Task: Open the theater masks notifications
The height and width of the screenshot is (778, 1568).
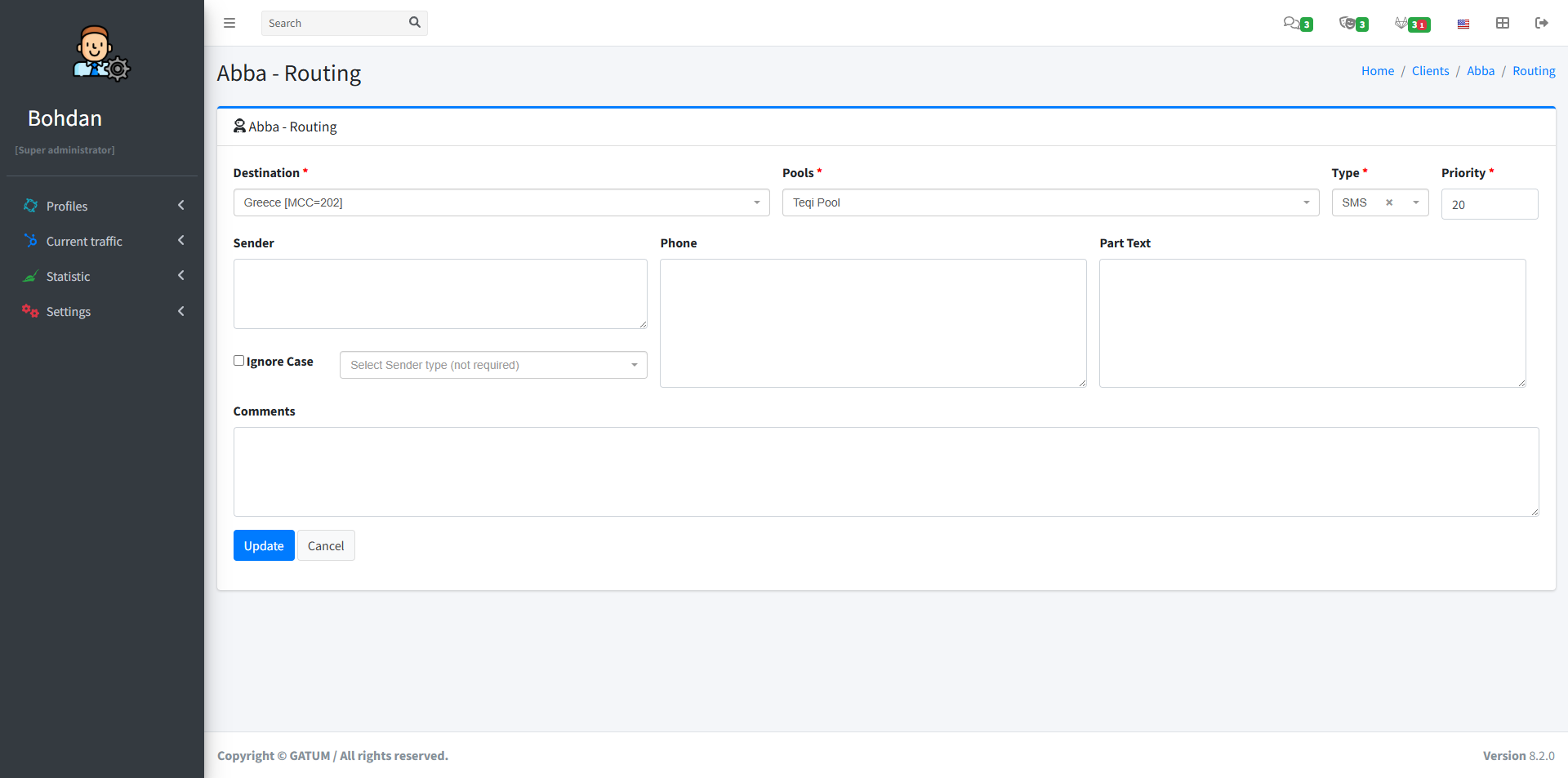Action: tap(1352, 24)
